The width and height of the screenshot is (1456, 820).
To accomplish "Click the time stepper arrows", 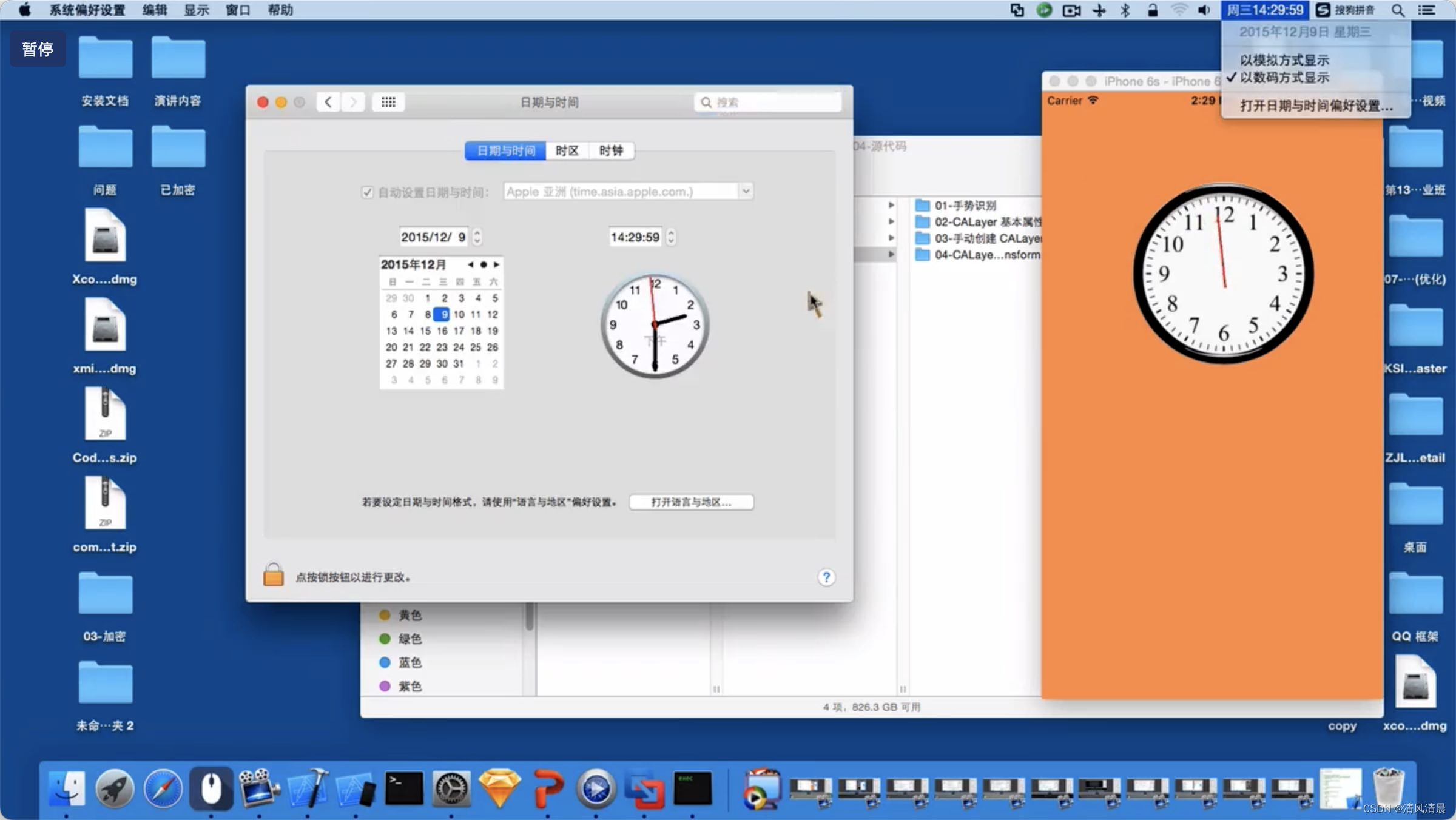I will 670,237.
